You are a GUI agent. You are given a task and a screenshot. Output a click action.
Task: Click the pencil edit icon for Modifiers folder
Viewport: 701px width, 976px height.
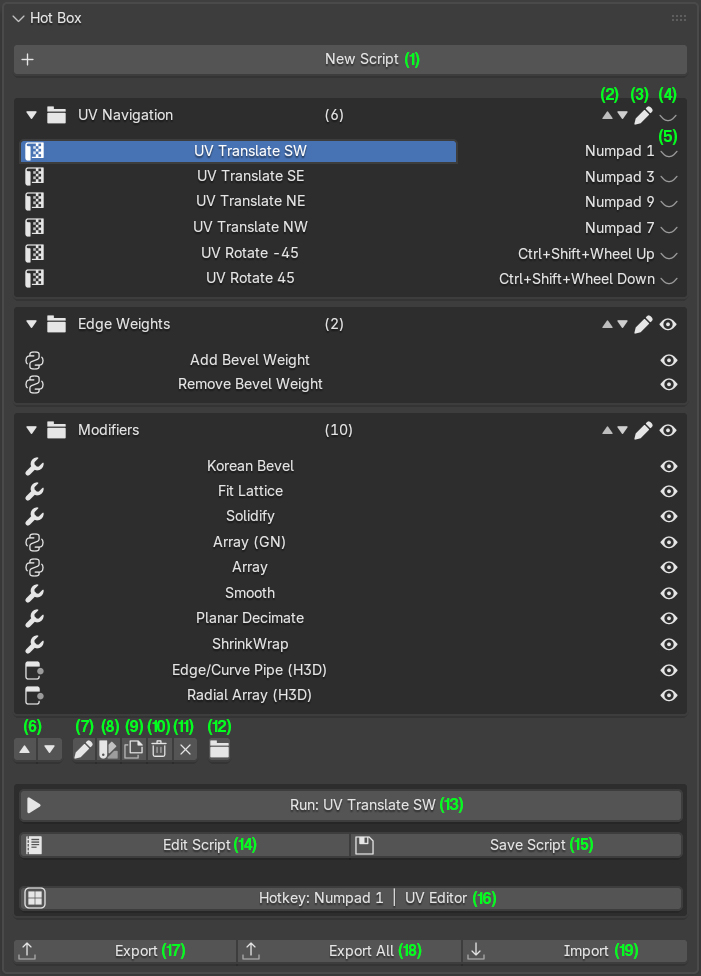(643, 430)
